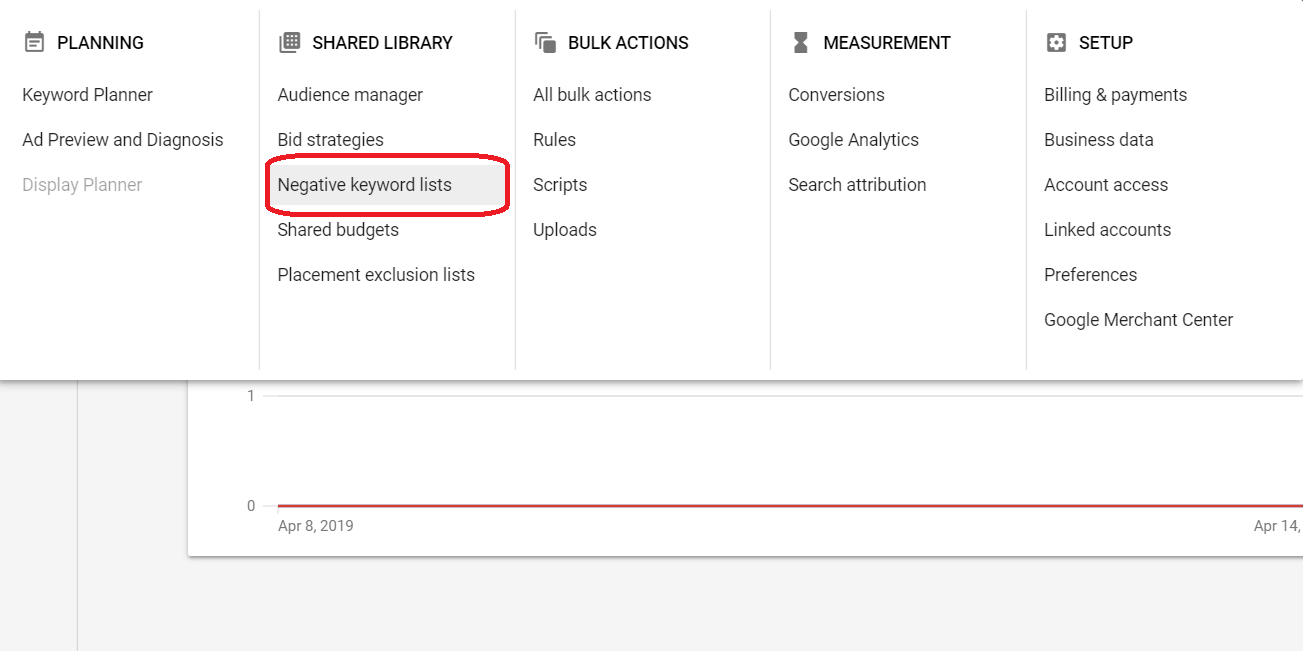Screen dimensions: 1303x651
Task: Open Search attribution
Action: 857,185
